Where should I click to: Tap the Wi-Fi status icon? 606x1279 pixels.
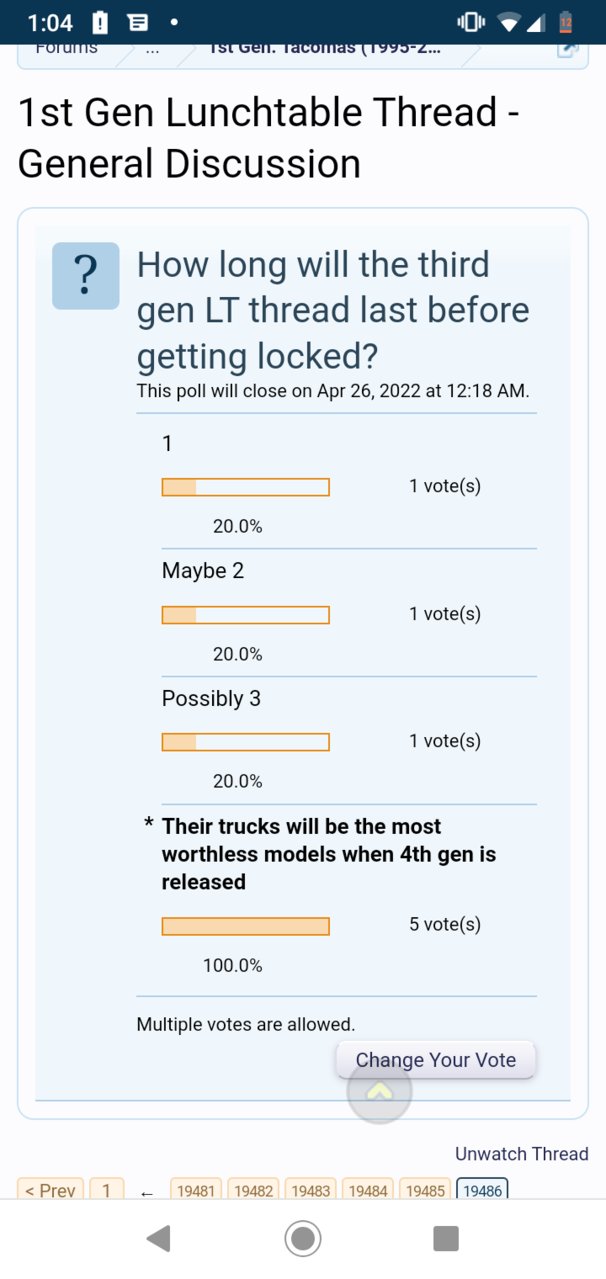pyautogui.click(x=509, y=21)
